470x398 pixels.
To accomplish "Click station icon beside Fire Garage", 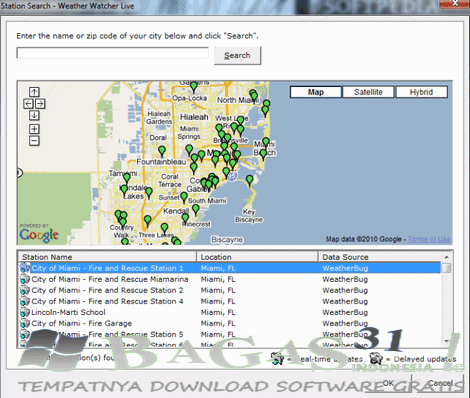I will [25, 323].
